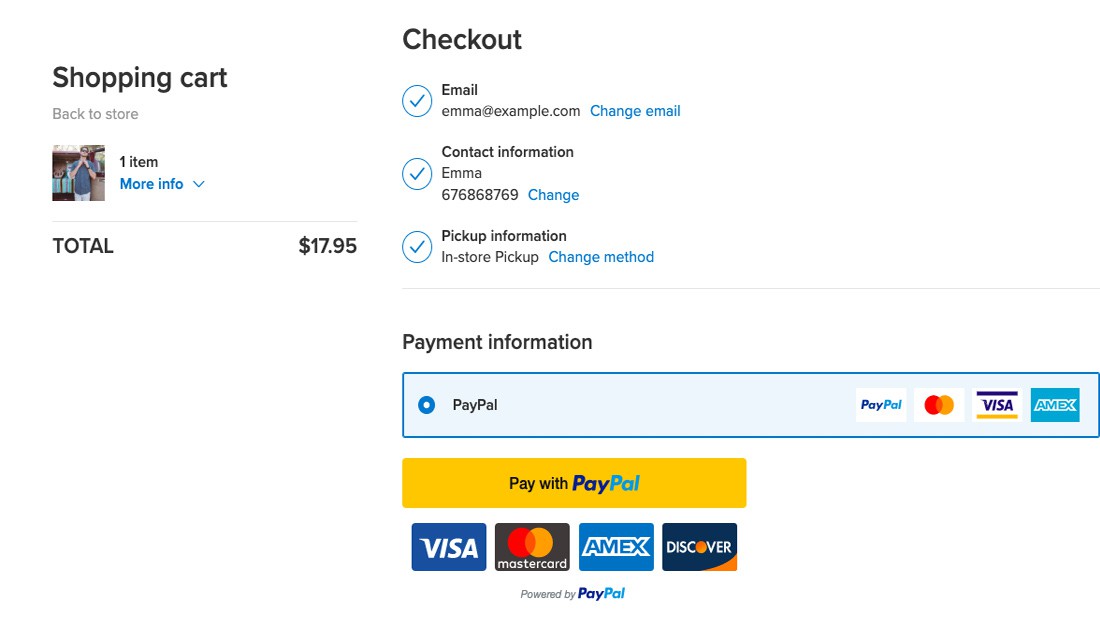1100x620 pixels.
Task: Click Change link beside phone number
Action: (553, 195)
